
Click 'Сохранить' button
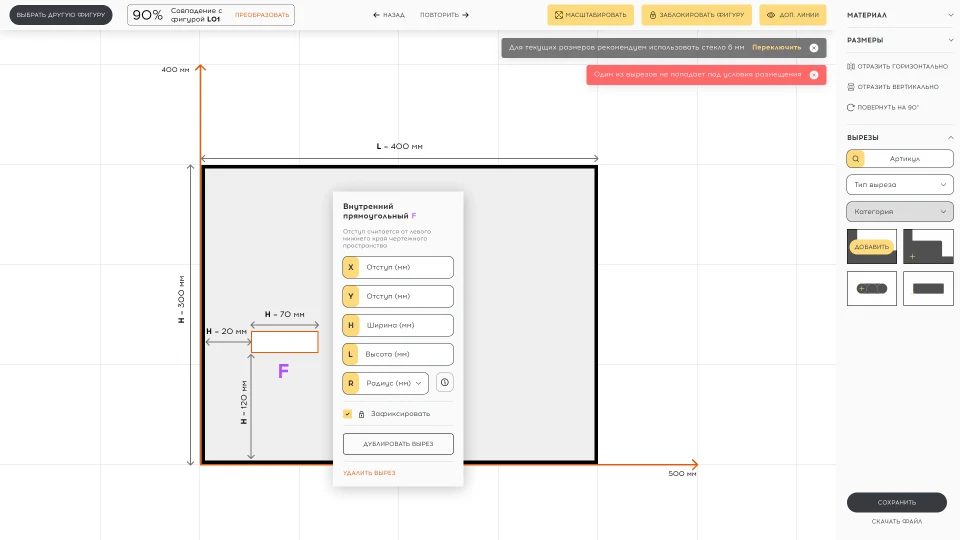pos(897,502)
